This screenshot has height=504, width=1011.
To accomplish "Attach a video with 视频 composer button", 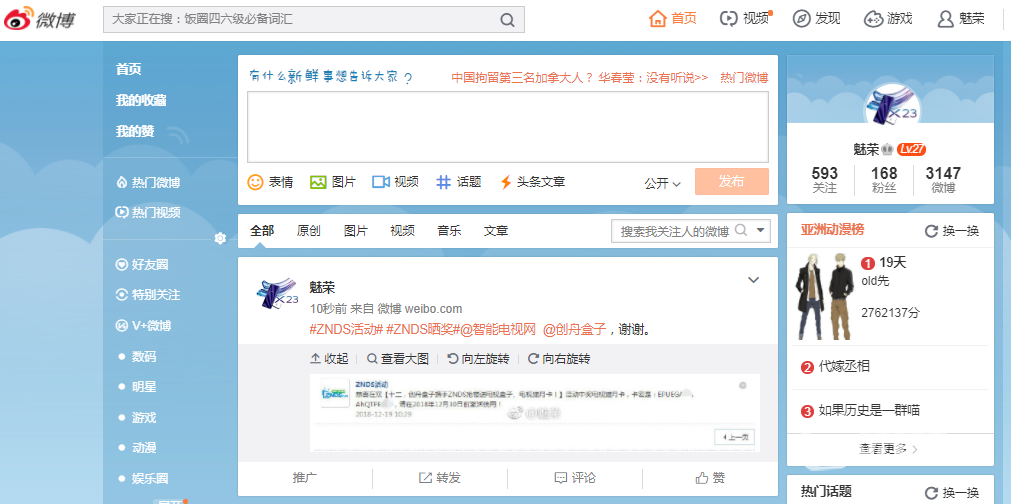I will pyautogui.click(x=395, y=182).
